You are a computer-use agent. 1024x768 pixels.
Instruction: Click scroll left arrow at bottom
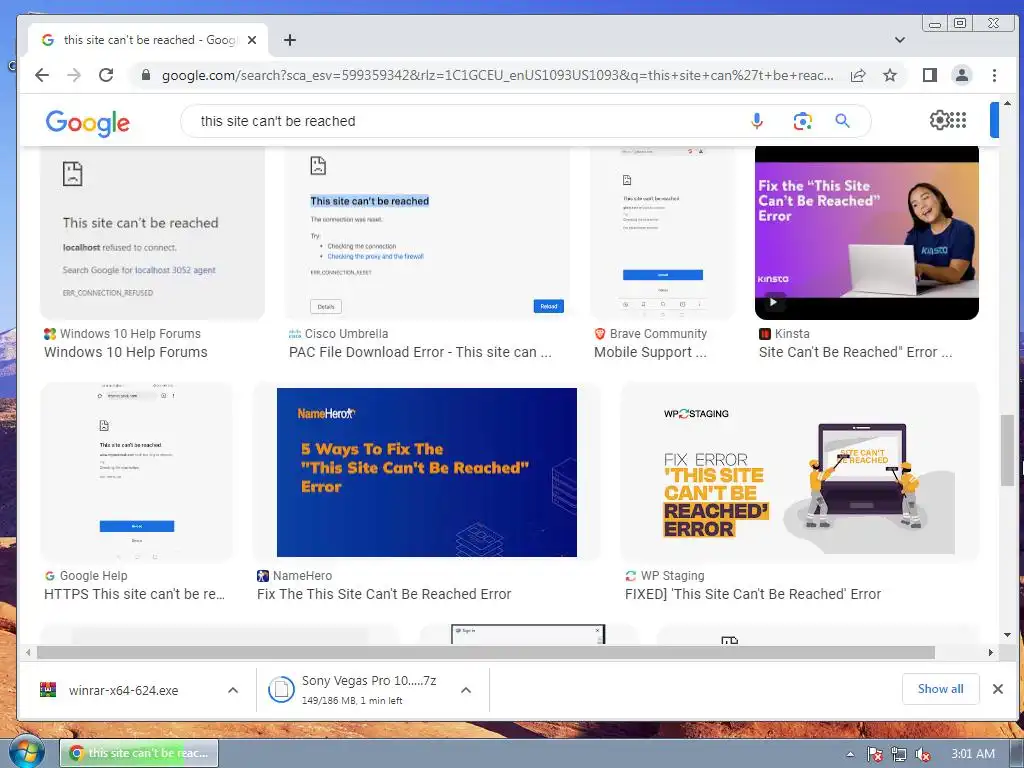tap(27, 652)
